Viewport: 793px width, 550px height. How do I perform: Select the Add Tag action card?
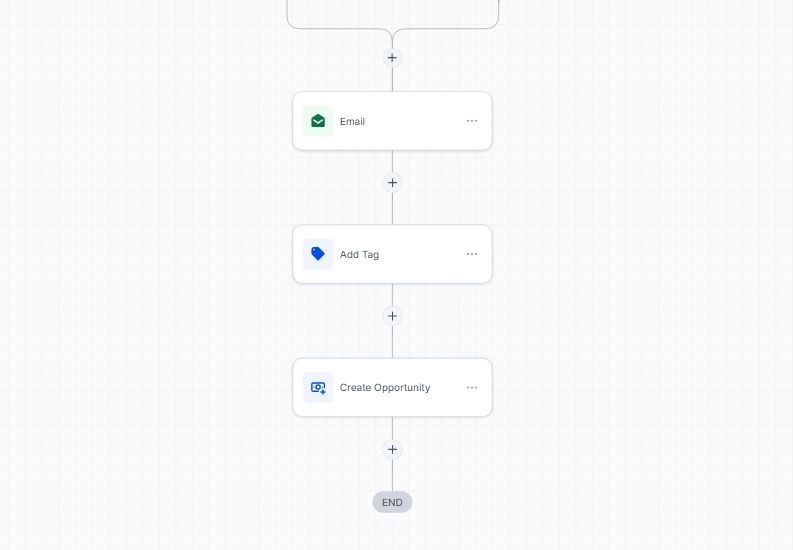point(392,254)
